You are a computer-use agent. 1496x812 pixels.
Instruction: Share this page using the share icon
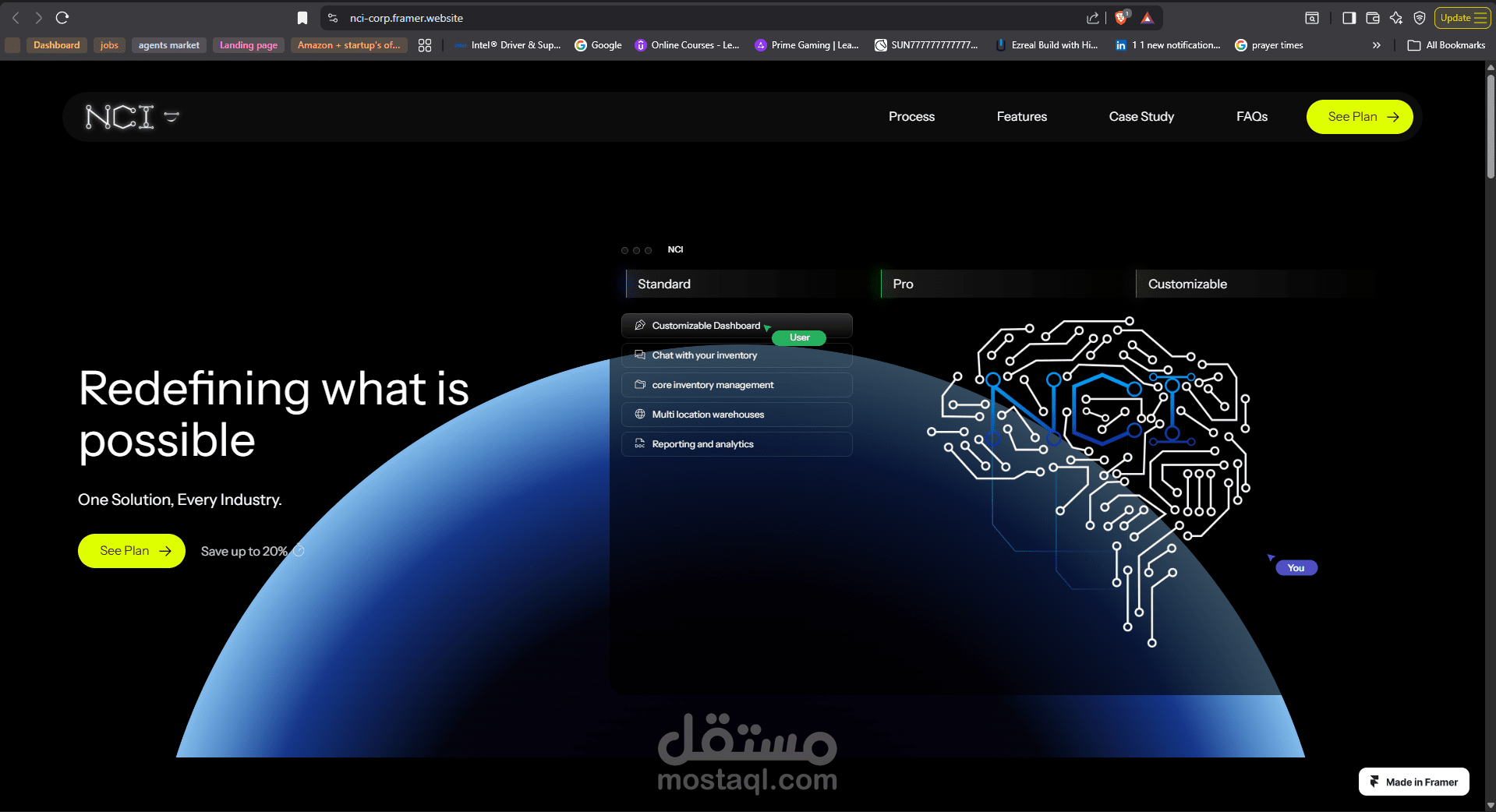pyautogui.click(x=1093, y=18)
